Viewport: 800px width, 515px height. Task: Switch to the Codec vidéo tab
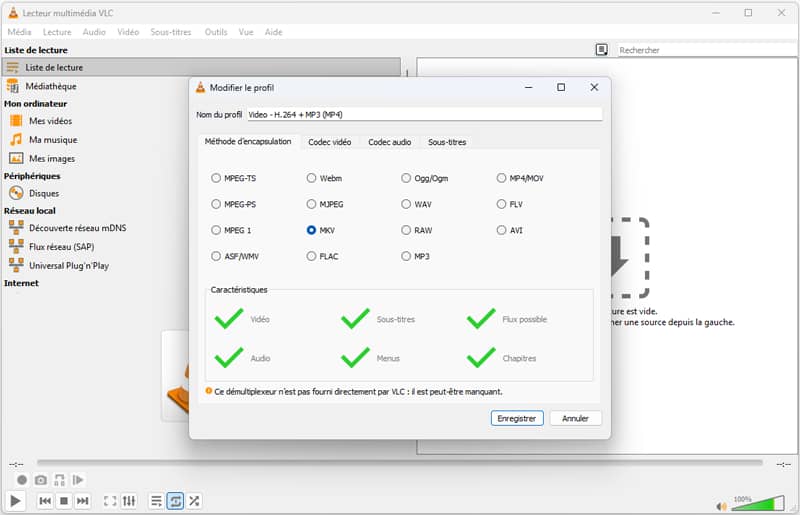(x=329, y=142)
